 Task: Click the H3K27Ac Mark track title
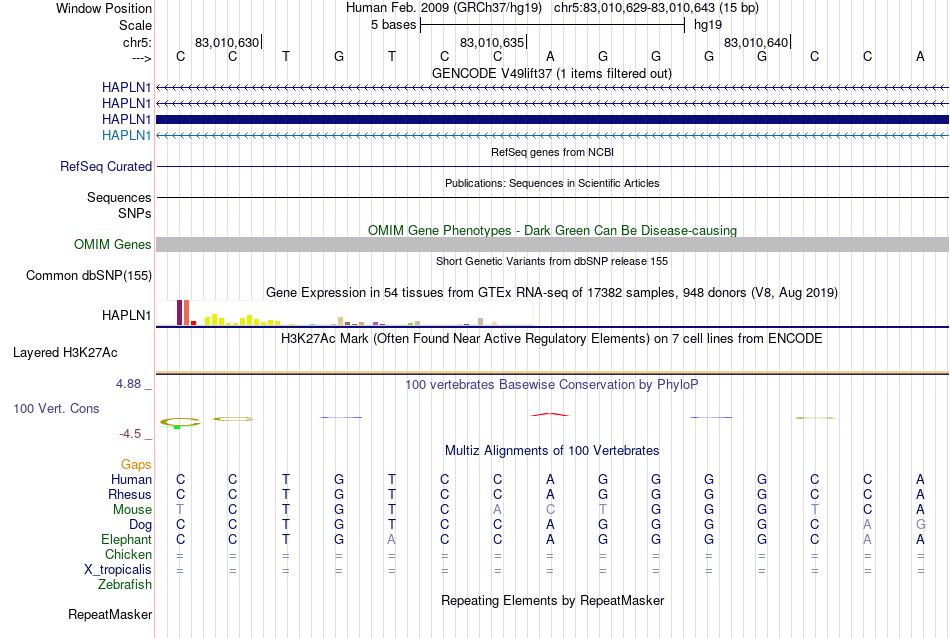coord(552,338)
